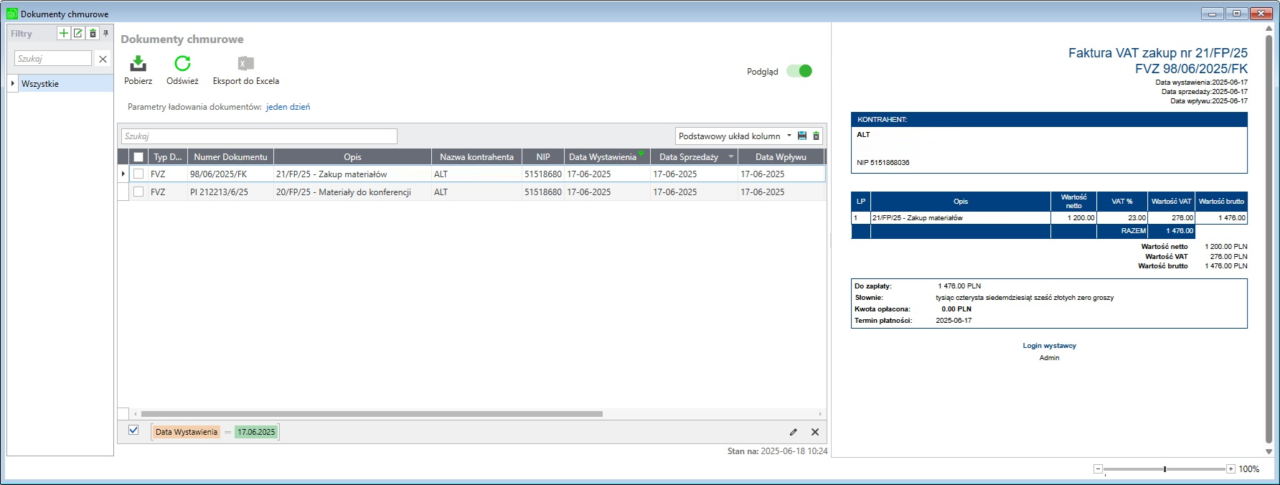The image size is (1280, 485).
Task: Click the Szukaj search field above the table
Action: (x=258, y=136)
